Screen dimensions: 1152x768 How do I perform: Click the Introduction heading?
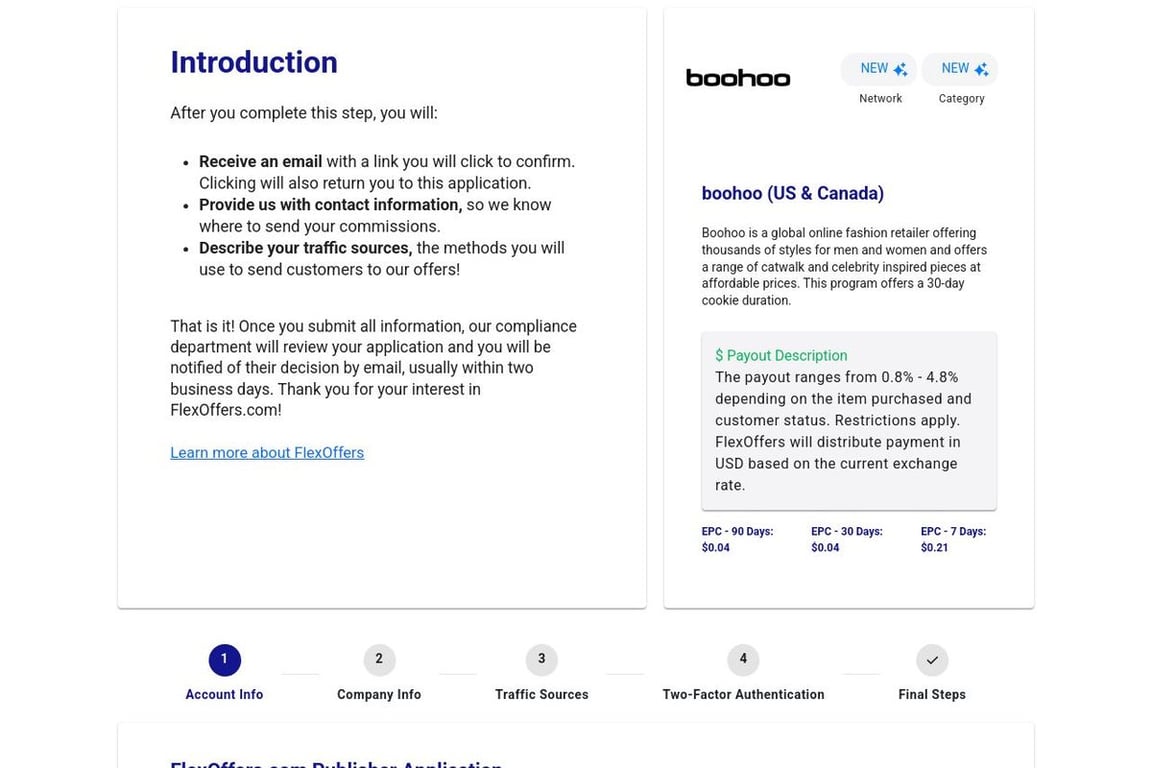(254, 62)
